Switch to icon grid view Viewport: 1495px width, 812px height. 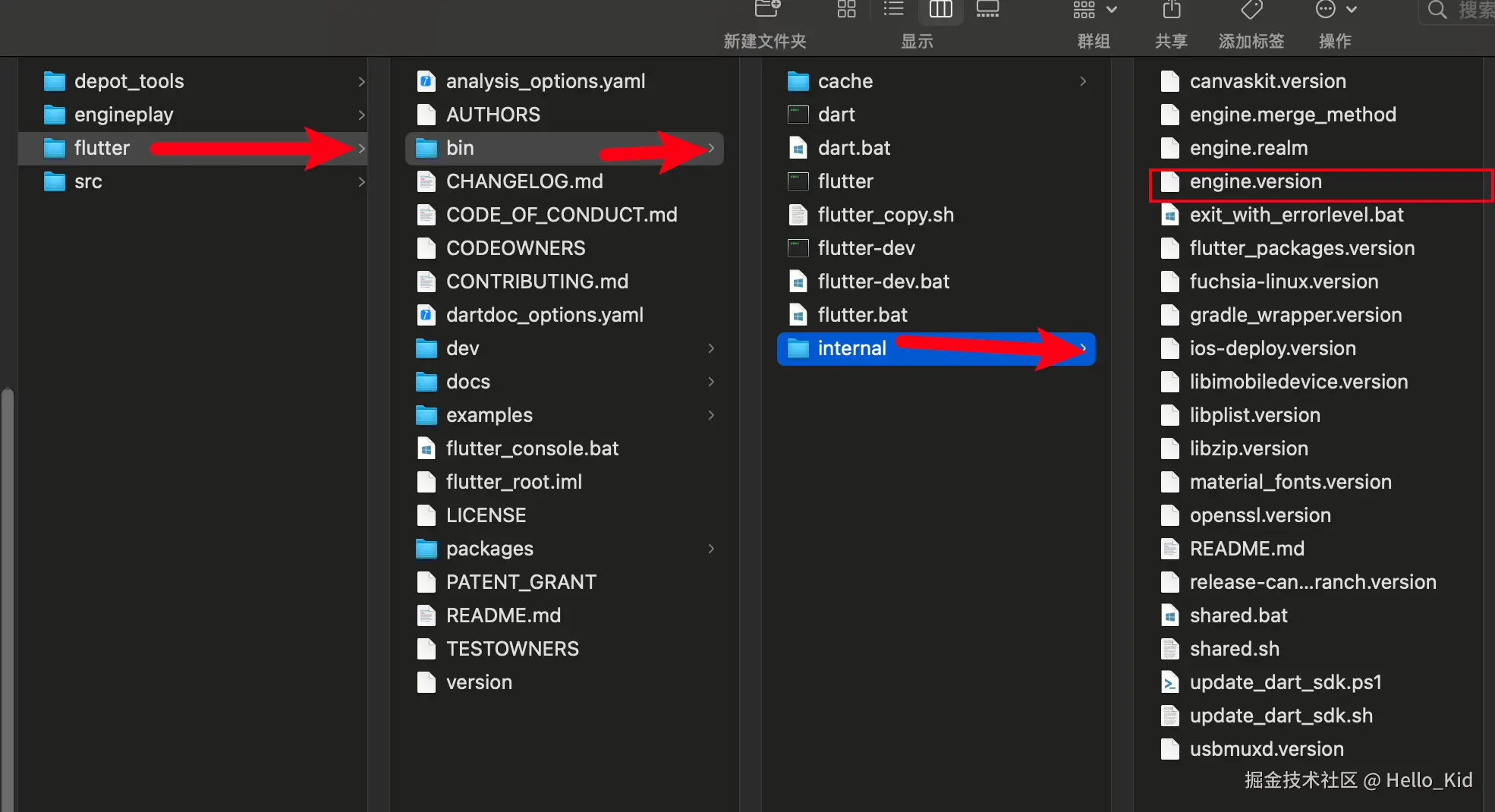[846, 9]
